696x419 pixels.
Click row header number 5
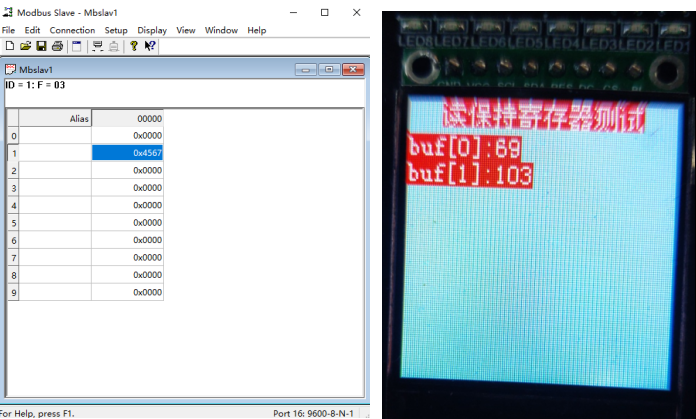13,223
